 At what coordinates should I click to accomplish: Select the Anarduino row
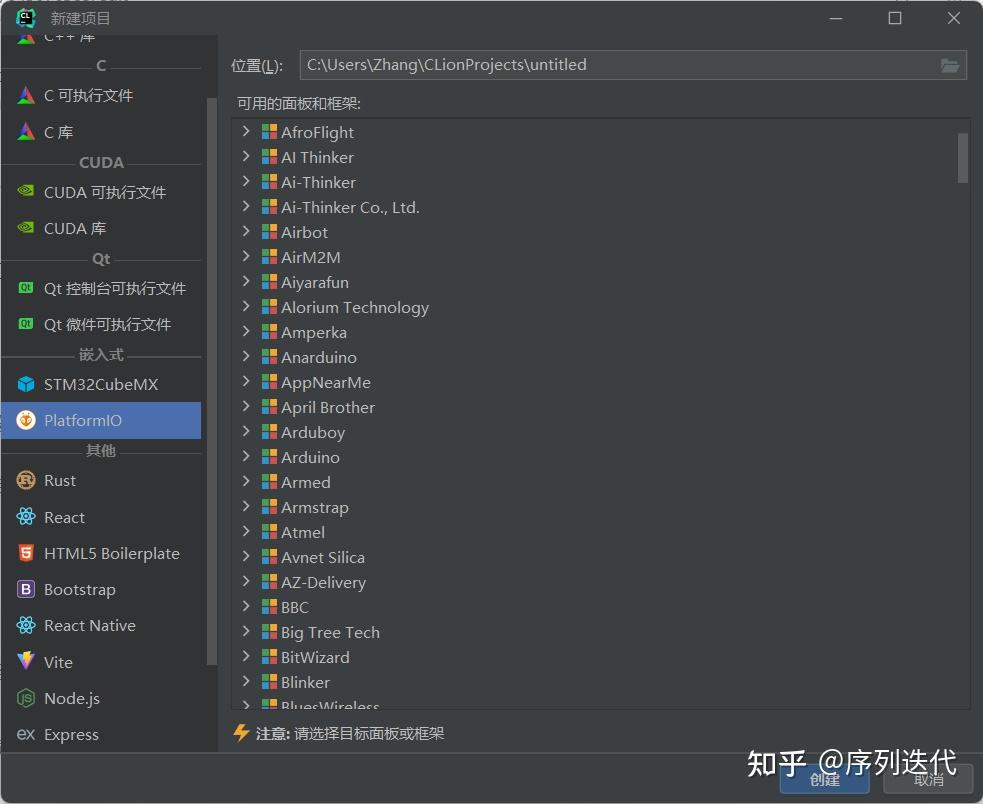[600, 357]
